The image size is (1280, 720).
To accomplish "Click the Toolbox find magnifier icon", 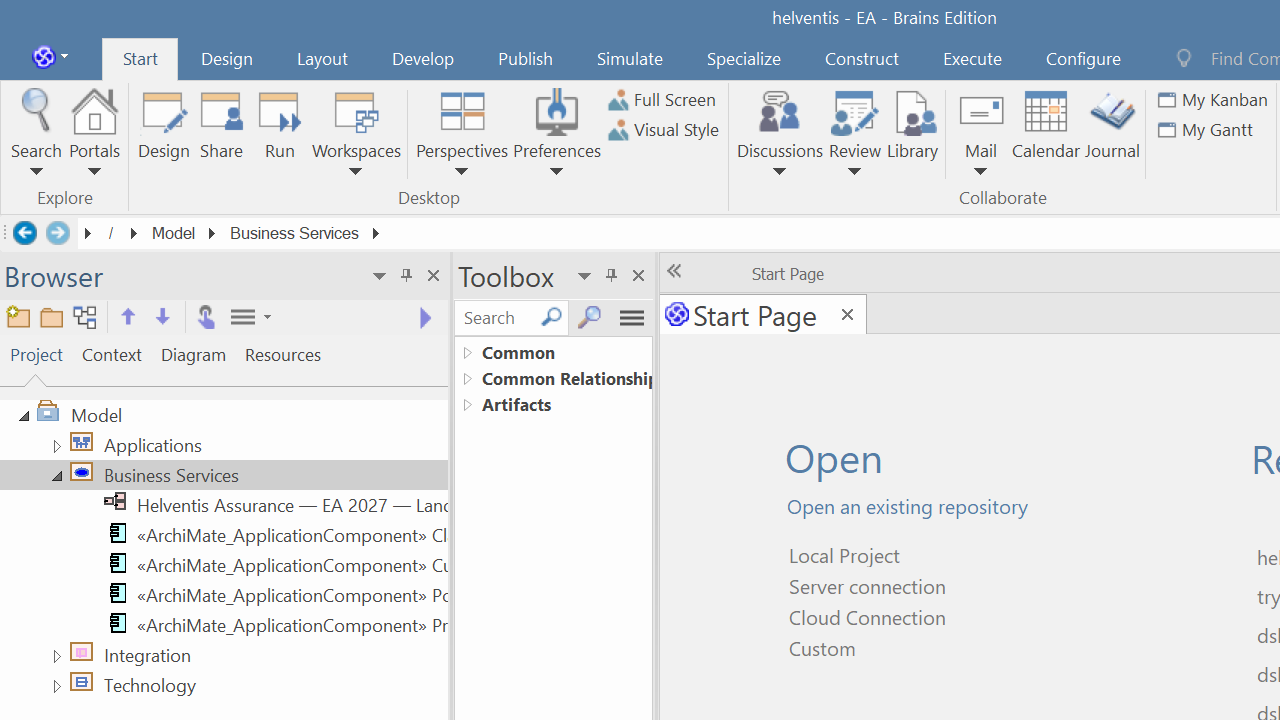I will pyautogui.click(x=590, y=317).
